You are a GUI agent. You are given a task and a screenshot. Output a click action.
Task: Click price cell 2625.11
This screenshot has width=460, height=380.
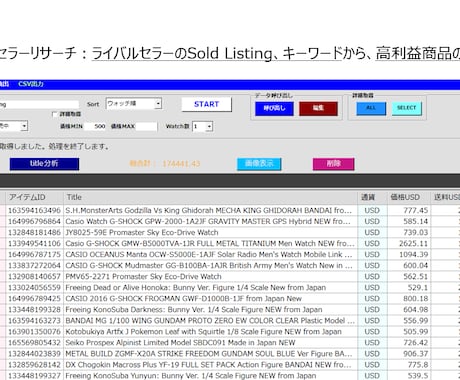pyautogui.click(x=409, y=243)
